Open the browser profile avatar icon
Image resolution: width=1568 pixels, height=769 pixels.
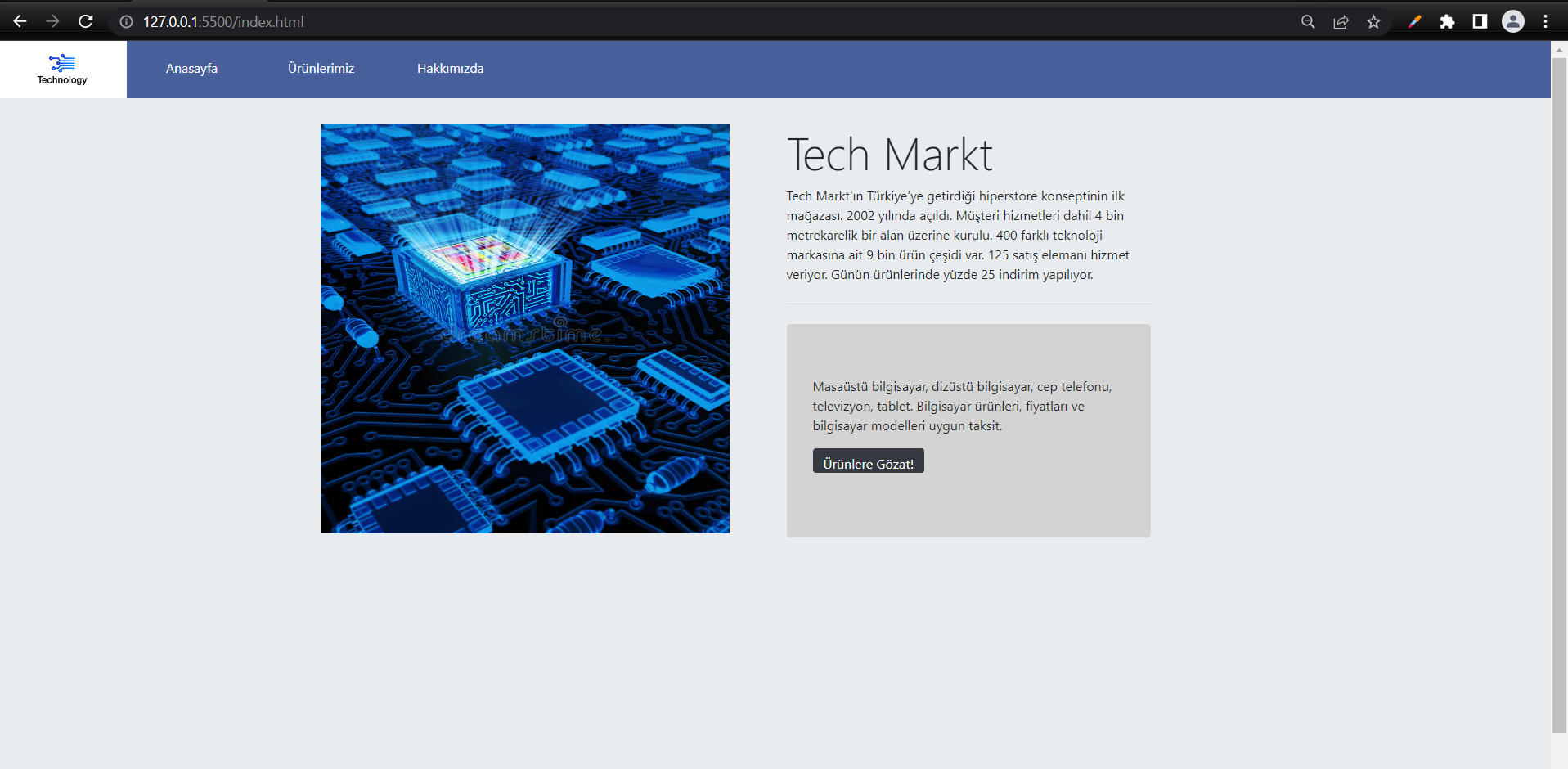click(x=1512, y=21)
